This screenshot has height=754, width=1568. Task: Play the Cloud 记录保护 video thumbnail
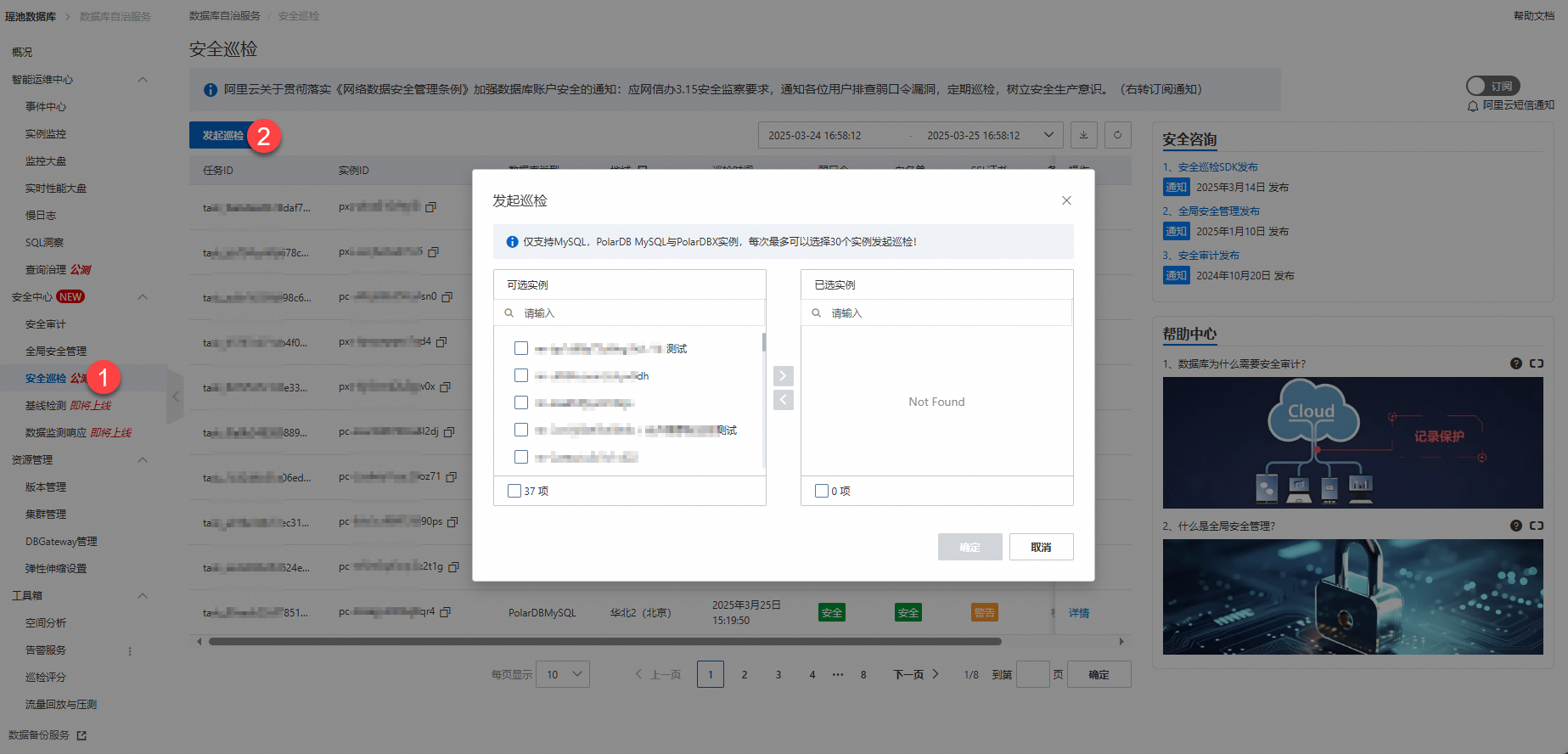pos(1352,442)
